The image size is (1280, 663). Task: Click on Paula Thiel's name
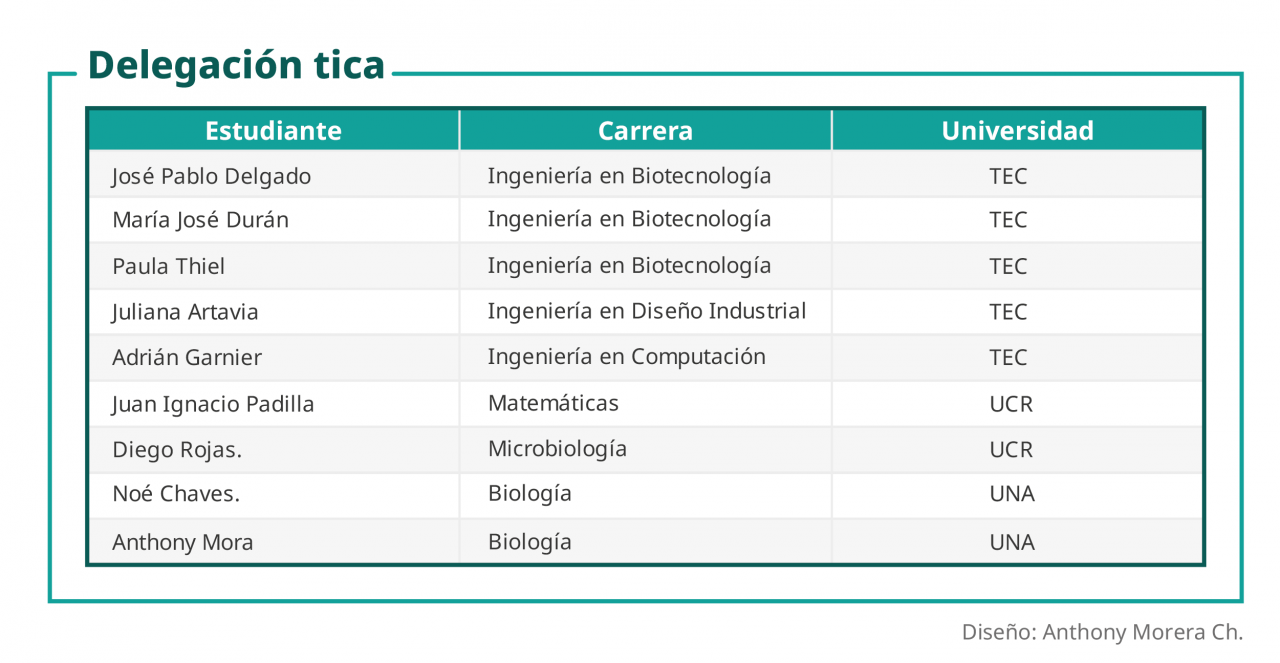(168, 267)
